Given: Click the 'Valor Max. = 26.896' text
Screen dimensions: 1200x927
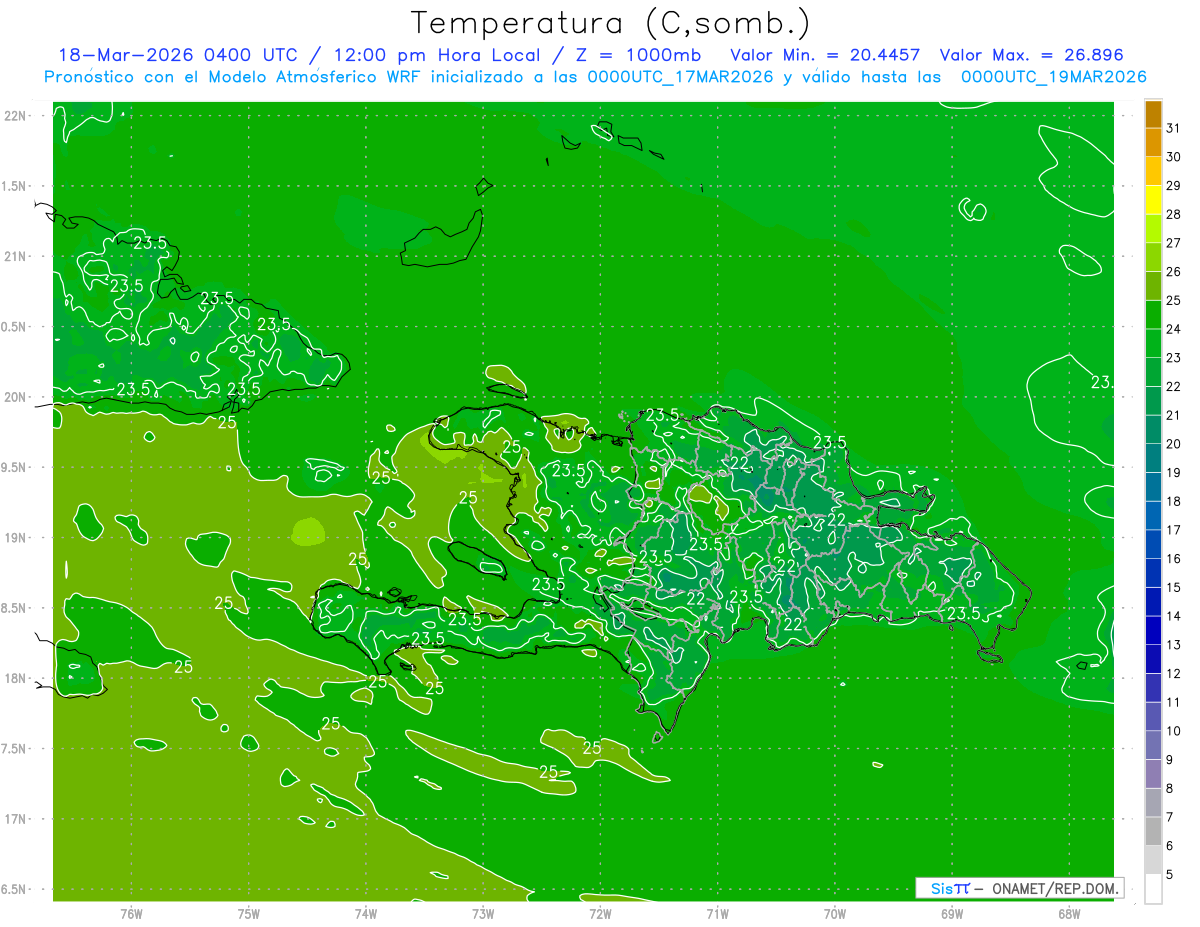Looking at the screenshot, I should [x=1032, y=55].
